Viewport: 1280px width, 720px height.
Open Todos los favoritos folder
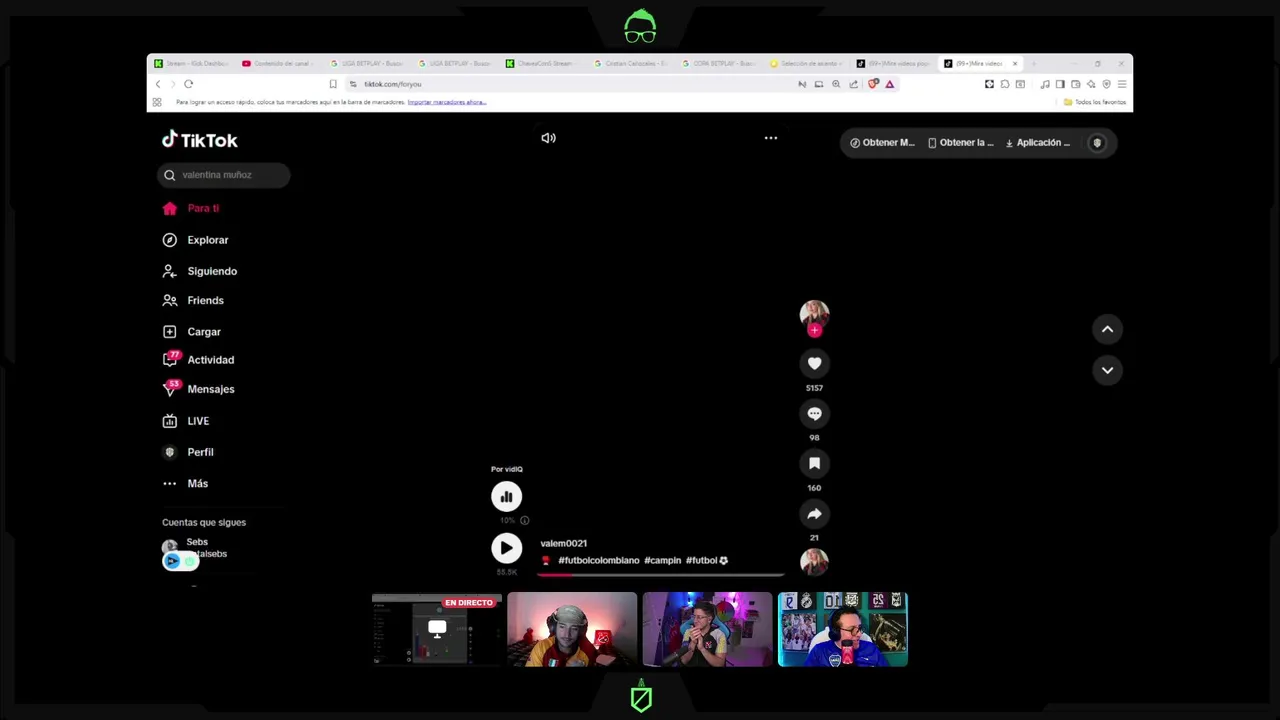pyautogui.click(x=1095, y=102)
